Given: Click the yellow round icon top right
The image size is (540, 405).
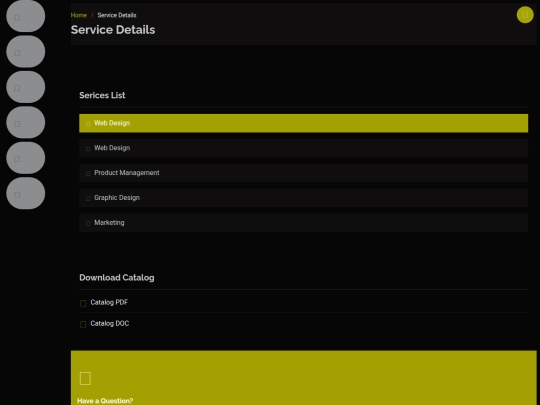Looking at the screenshot, I should tap(525, 15).
